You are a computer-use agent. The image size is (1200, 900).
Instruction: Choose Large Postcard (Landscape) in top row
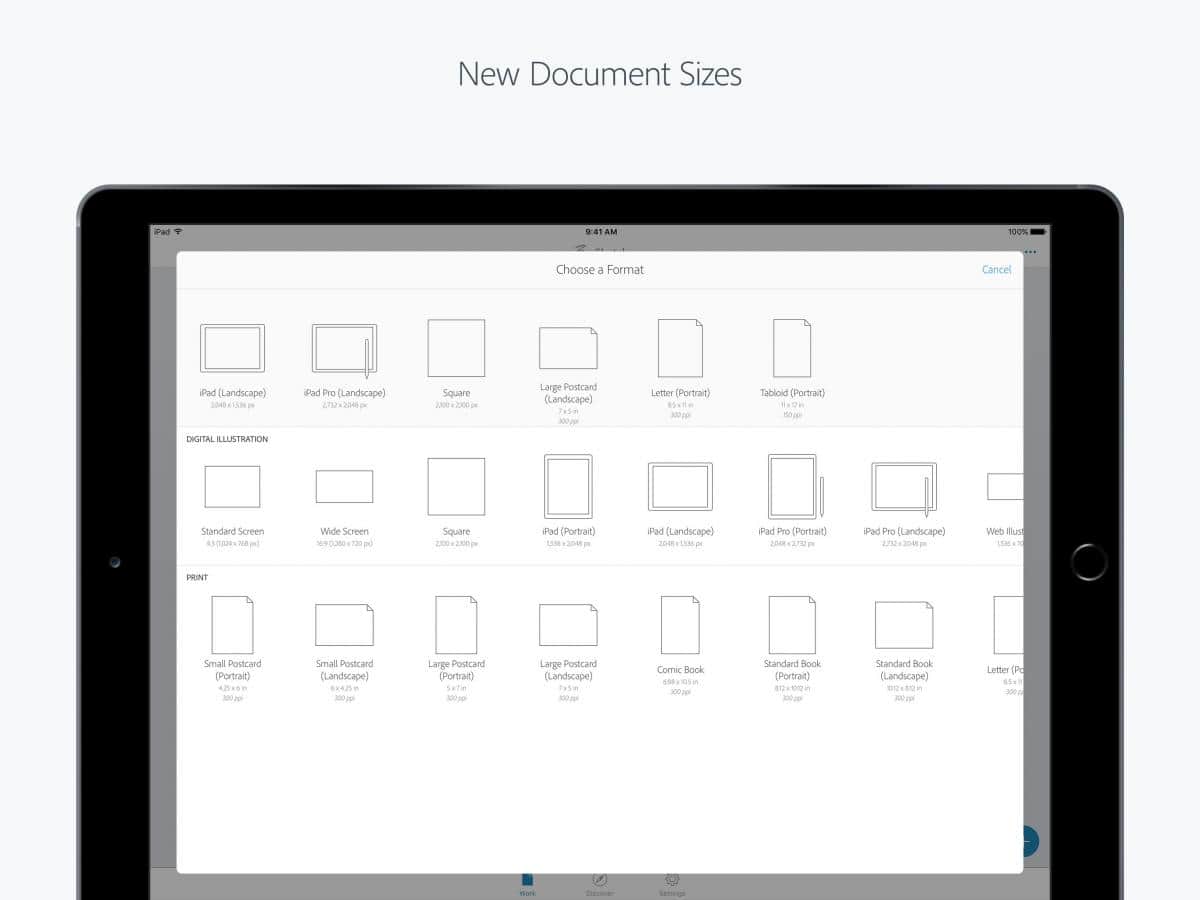click(x=568, y=349)
